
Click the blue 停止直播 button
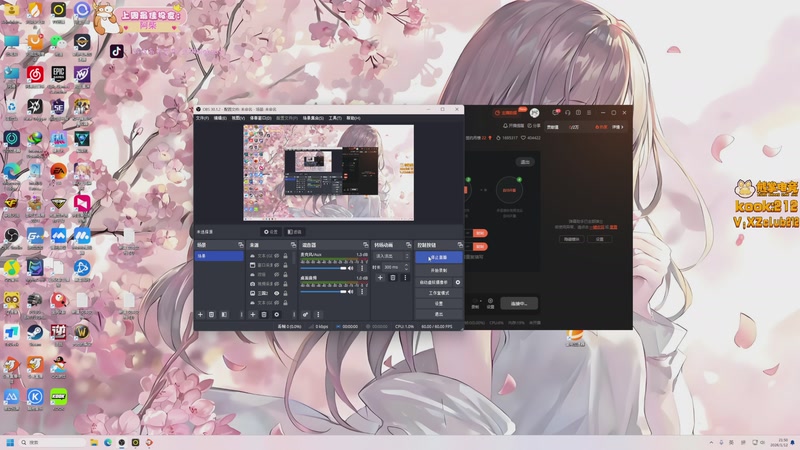439,257
